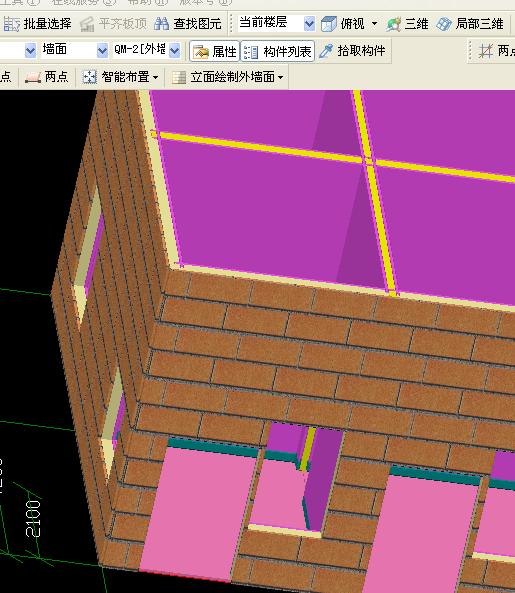Expand the 智能布置 dropdown arrow
Image resolution: width=515 pixels, height=593 pixels.
(155, 77)
